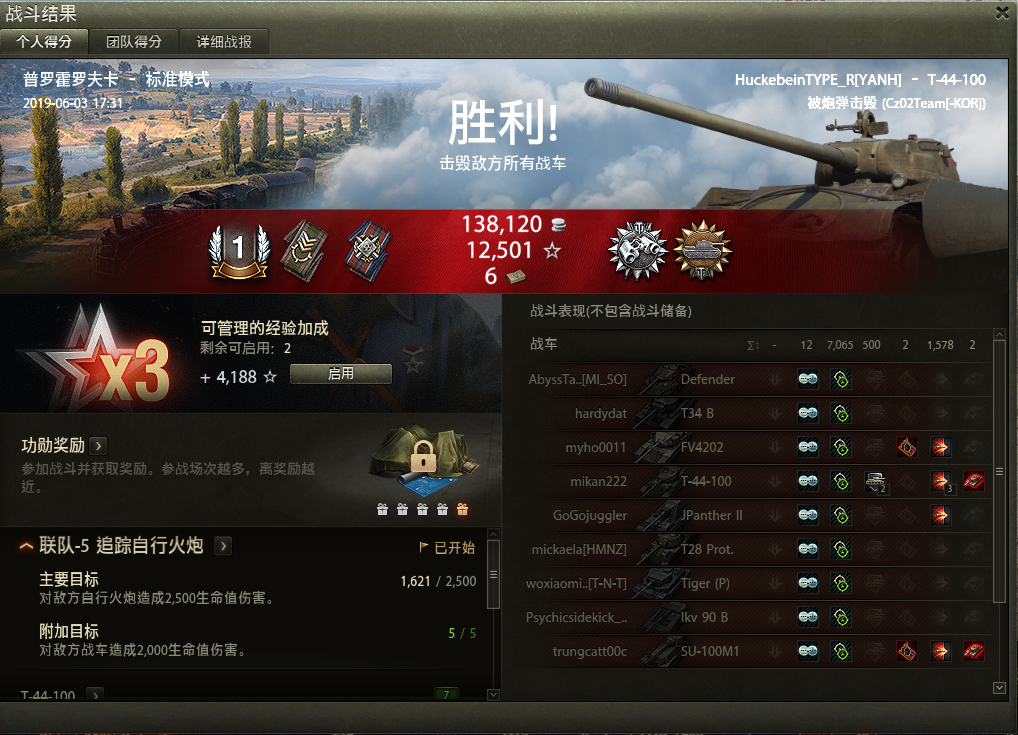Screen dimensions: 1018x735
Task: Close the battle results window
Action: tap(1002, 12)
